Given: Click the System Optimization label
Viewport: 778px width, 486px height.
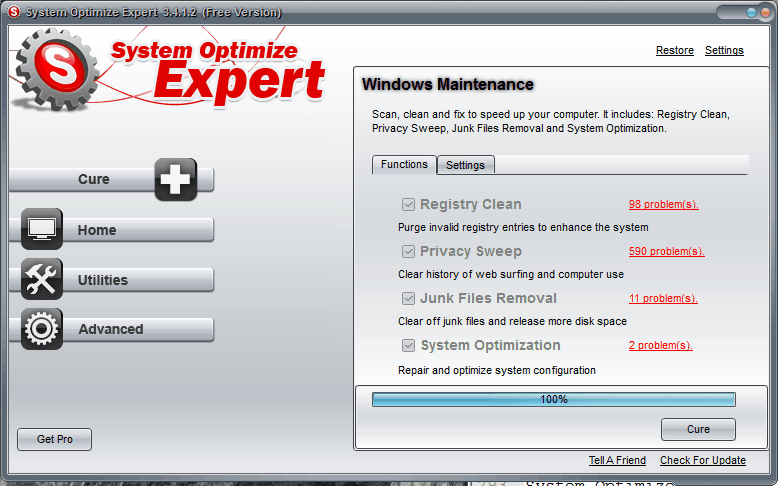Looking at the screenshot, I should (491, 345).
